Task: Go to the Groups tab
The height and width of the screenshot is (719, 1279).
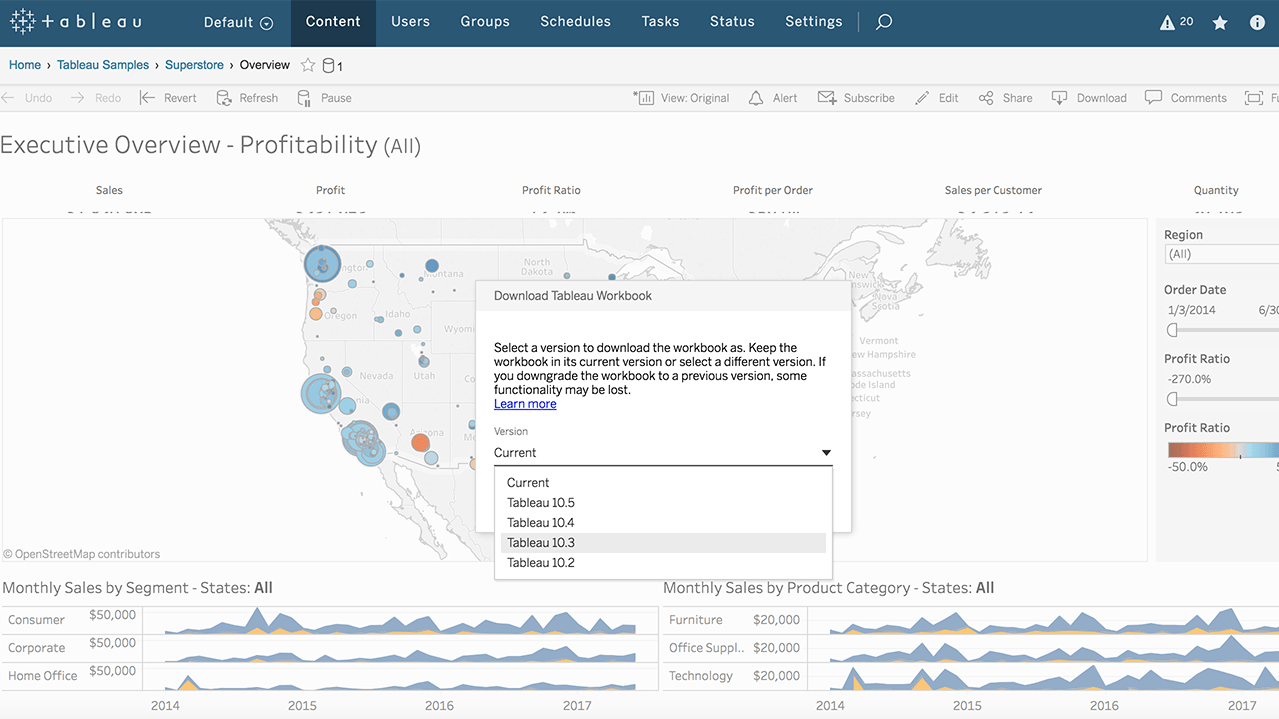Action: pyautogui.click(x=485, y=22)
